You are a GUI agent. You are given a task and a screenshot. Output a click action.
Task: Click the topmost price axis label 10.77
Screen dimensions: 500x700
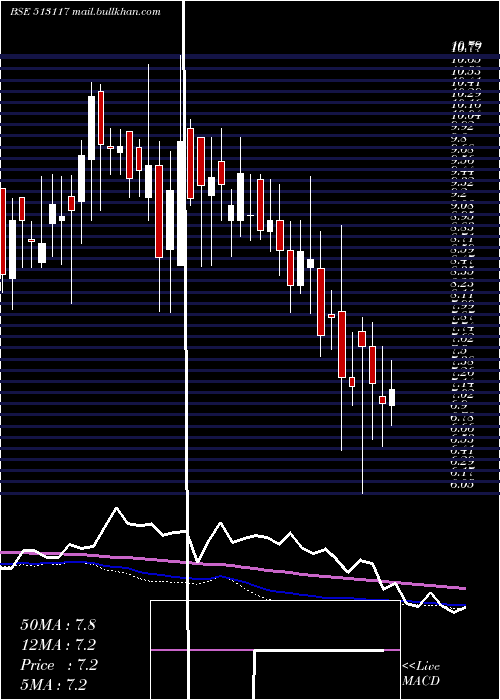(x=466, y=45)
